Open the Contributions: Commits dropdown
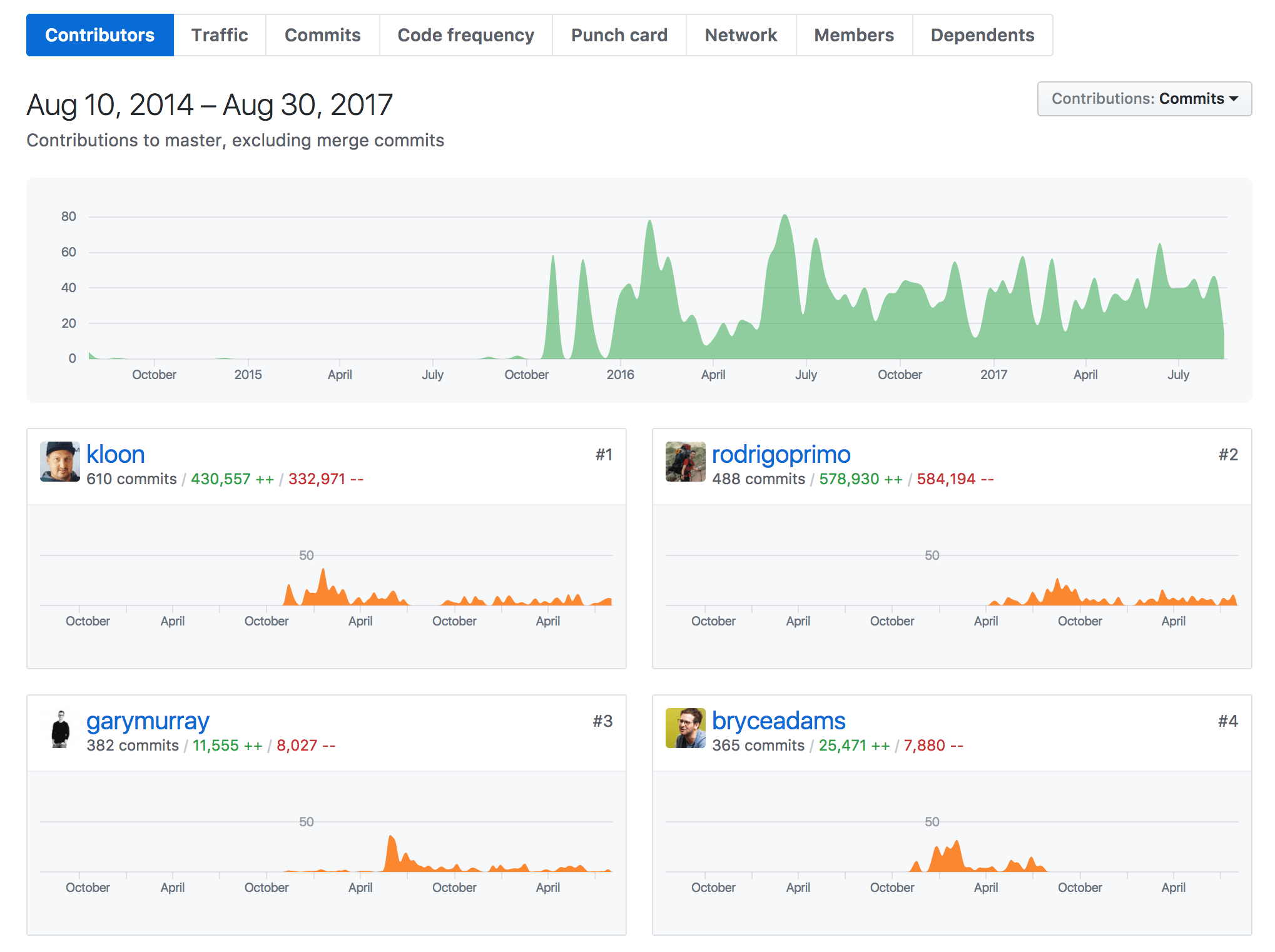 (x=1144, y=99)
